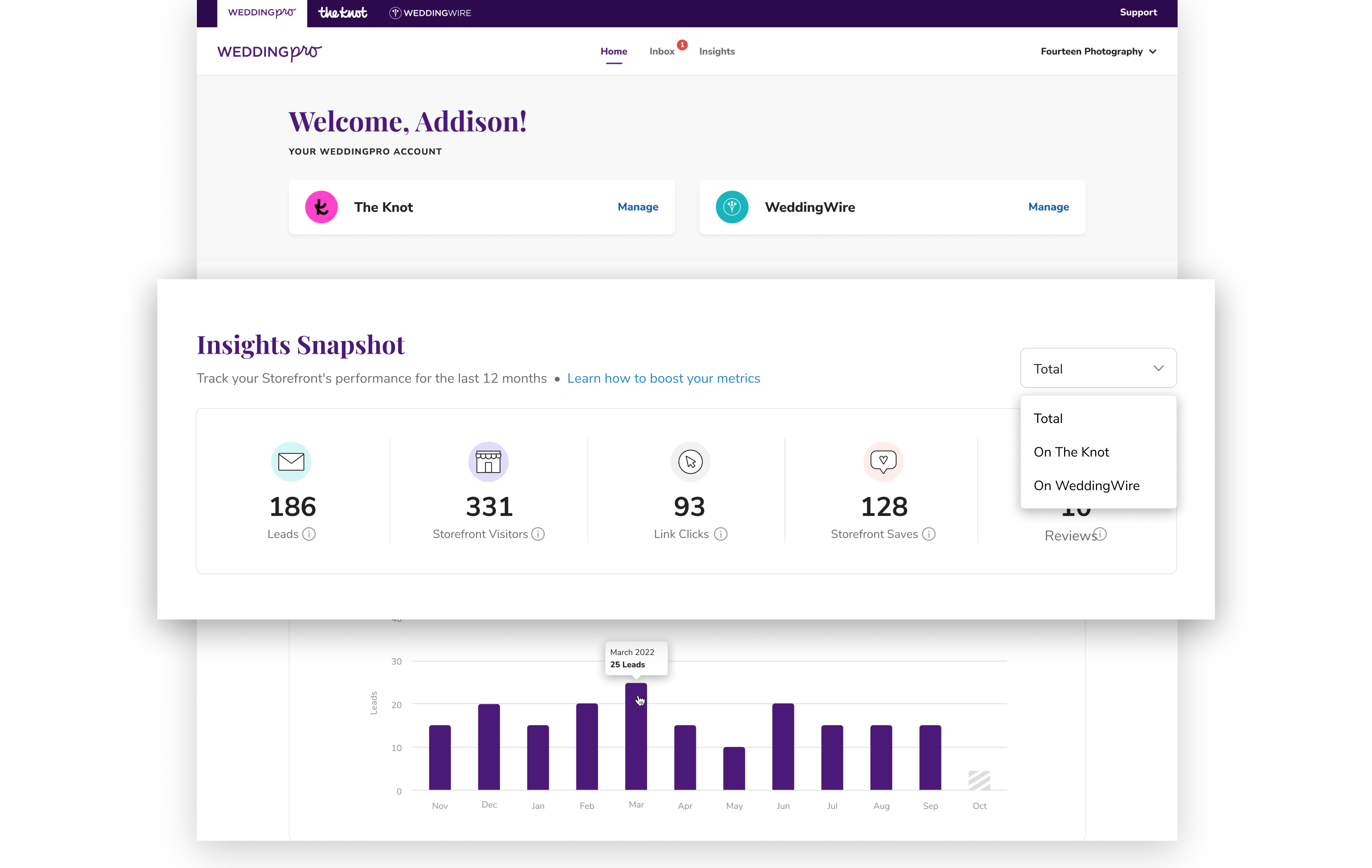This screenshot has height=868, width=1372.
Task: Select Total option in dropdown list
Action: coord(1098,419)
